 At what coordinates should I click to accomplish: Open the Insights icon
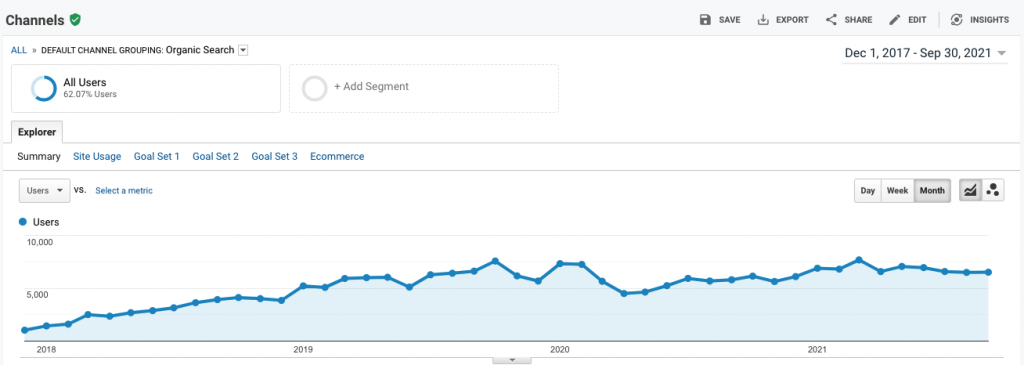click(957, 20)
